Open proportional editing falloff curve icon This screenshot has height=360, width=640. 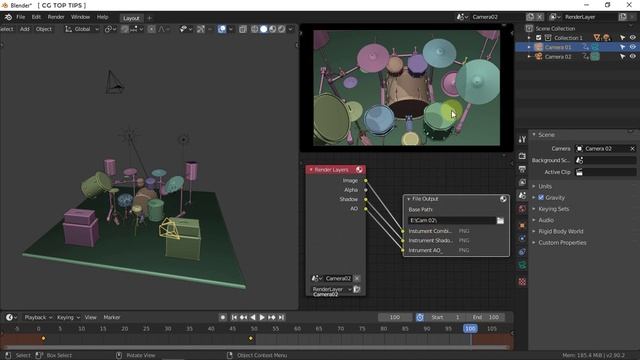[x=163, y=29]
